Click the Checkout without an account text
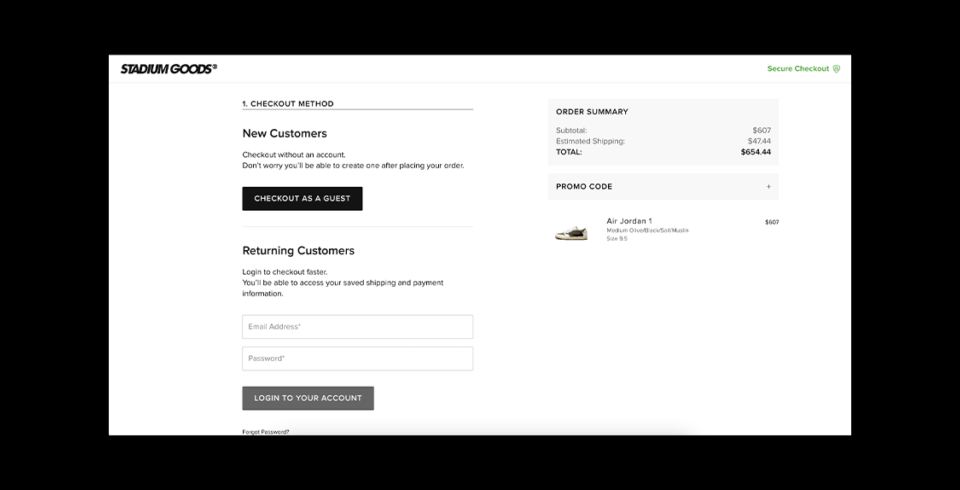The image size is (960, 490). click(x=294, y=155)
